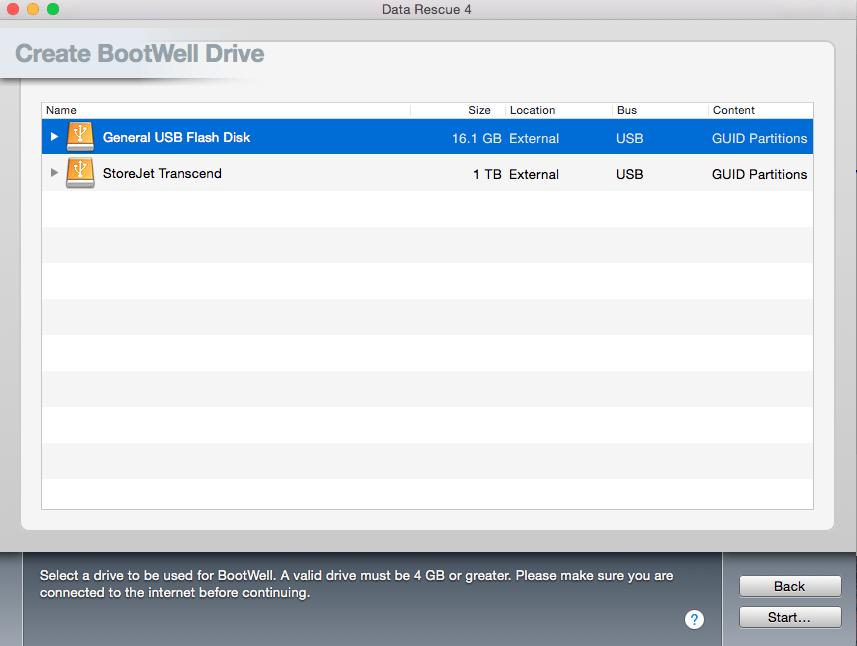Click the StoreJet Transcend drive icon
Image resolution: width=857 pixels, height=646 pixels.
[x=80, y=173]
